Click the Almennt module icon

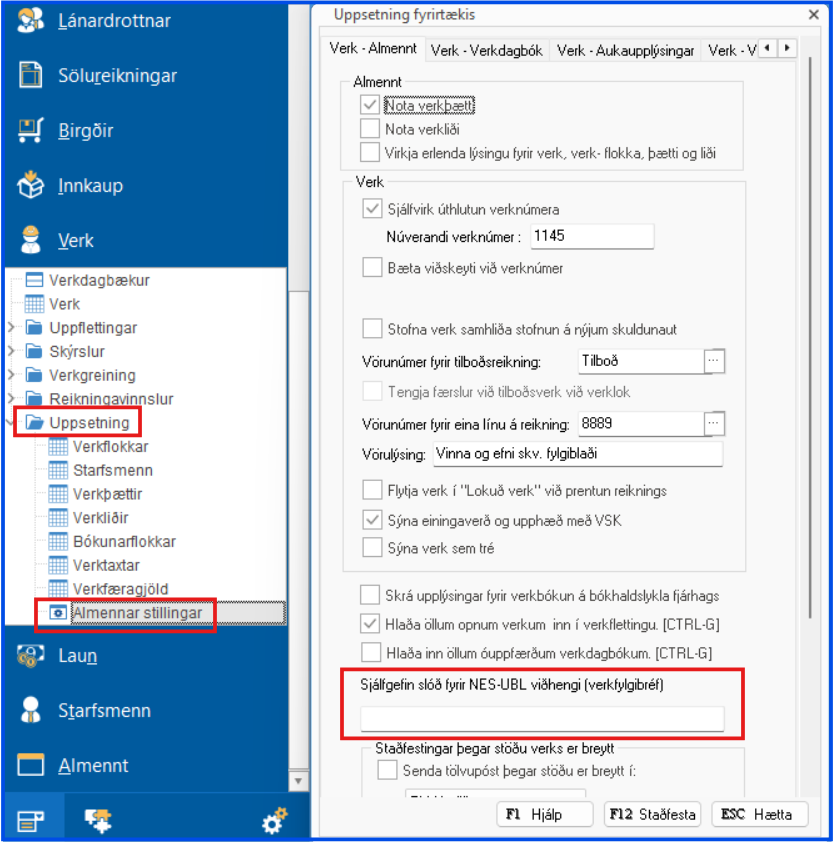(31, 766)
